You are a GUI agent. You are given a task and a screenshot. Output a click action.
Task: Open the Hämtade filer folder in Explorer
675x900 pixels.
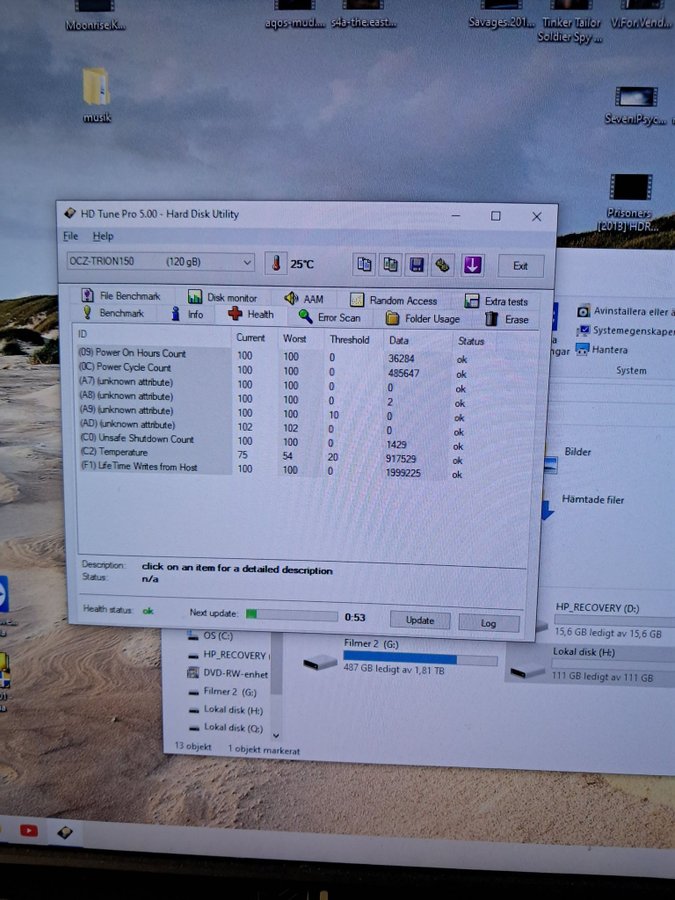pos(592,499)
